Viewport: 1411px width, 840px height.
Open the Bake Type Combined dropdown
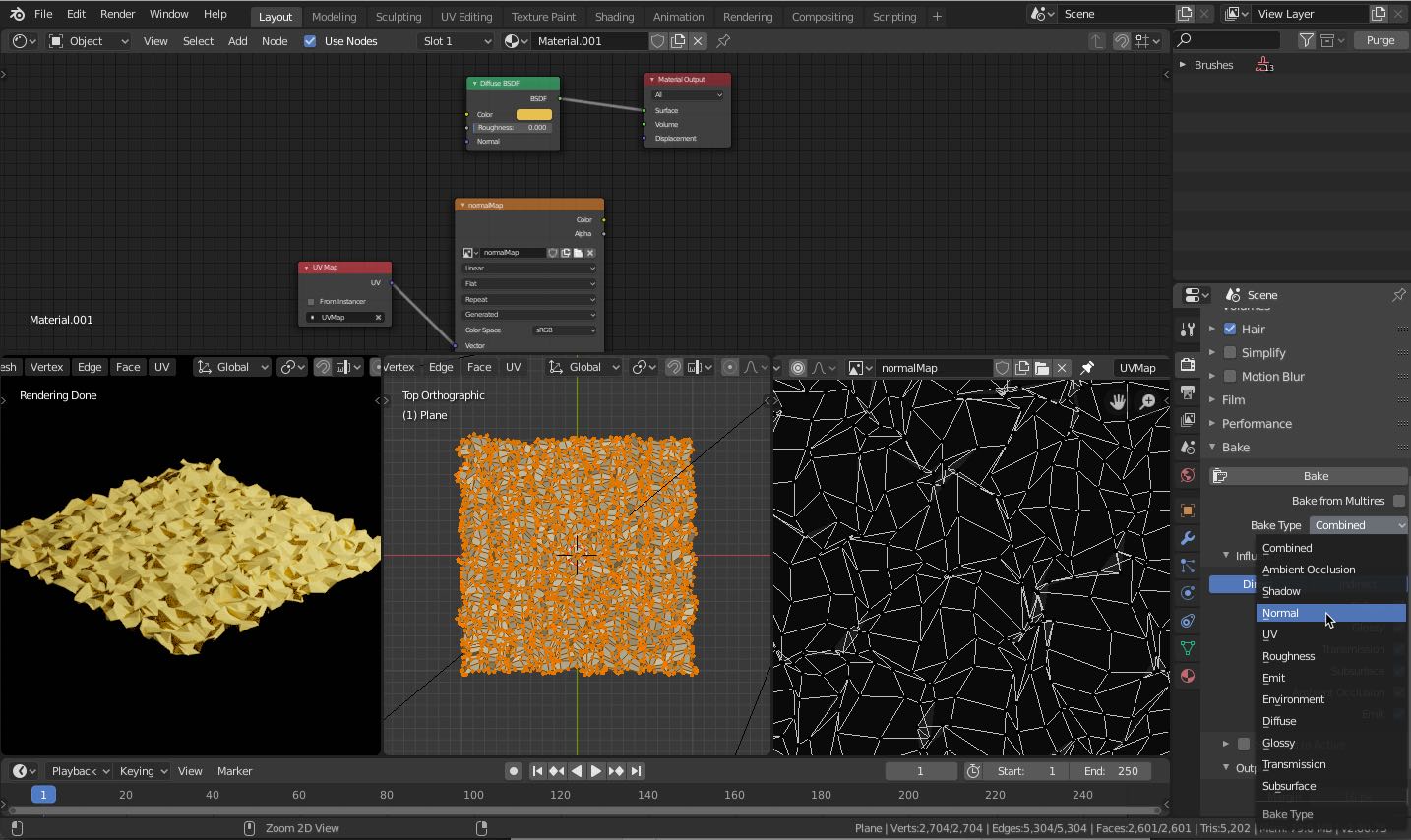(1359, 525)
